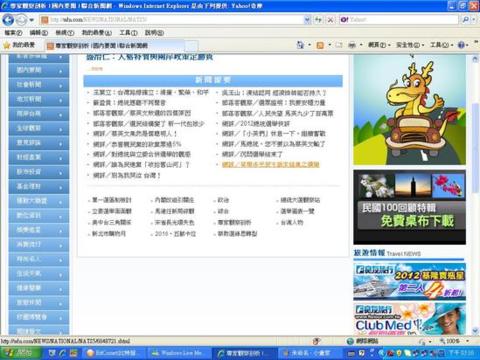
Task: Click the Refresh icon beside the address bar
Action: pyautogui.click(x=319, y=20)
